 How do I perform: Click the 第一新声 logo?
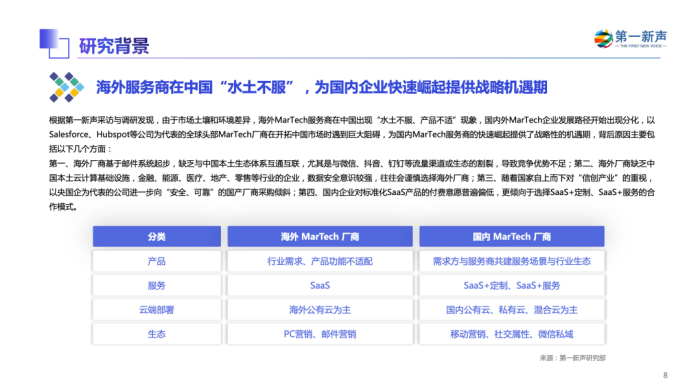point(630,39)
